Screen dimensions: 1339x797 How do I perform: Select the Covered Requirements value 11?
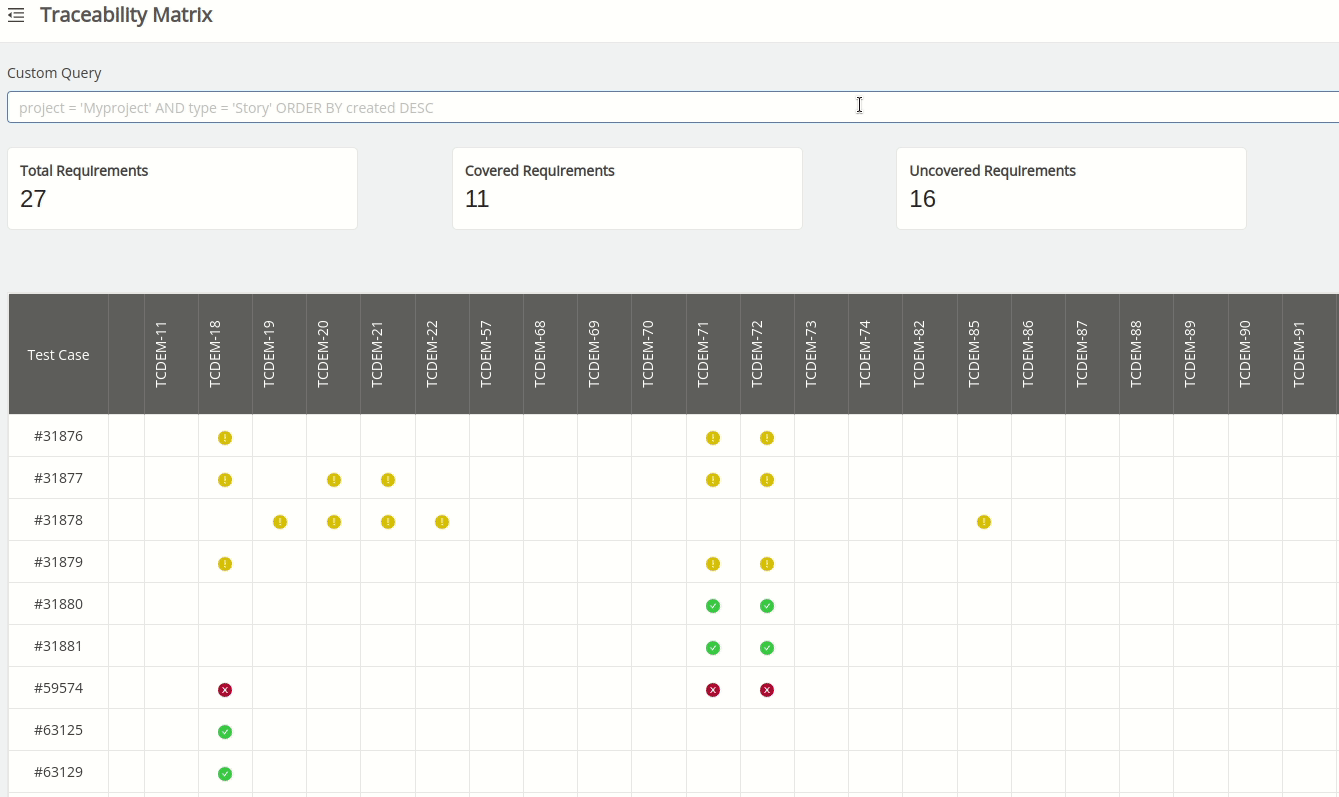[477, 199]
